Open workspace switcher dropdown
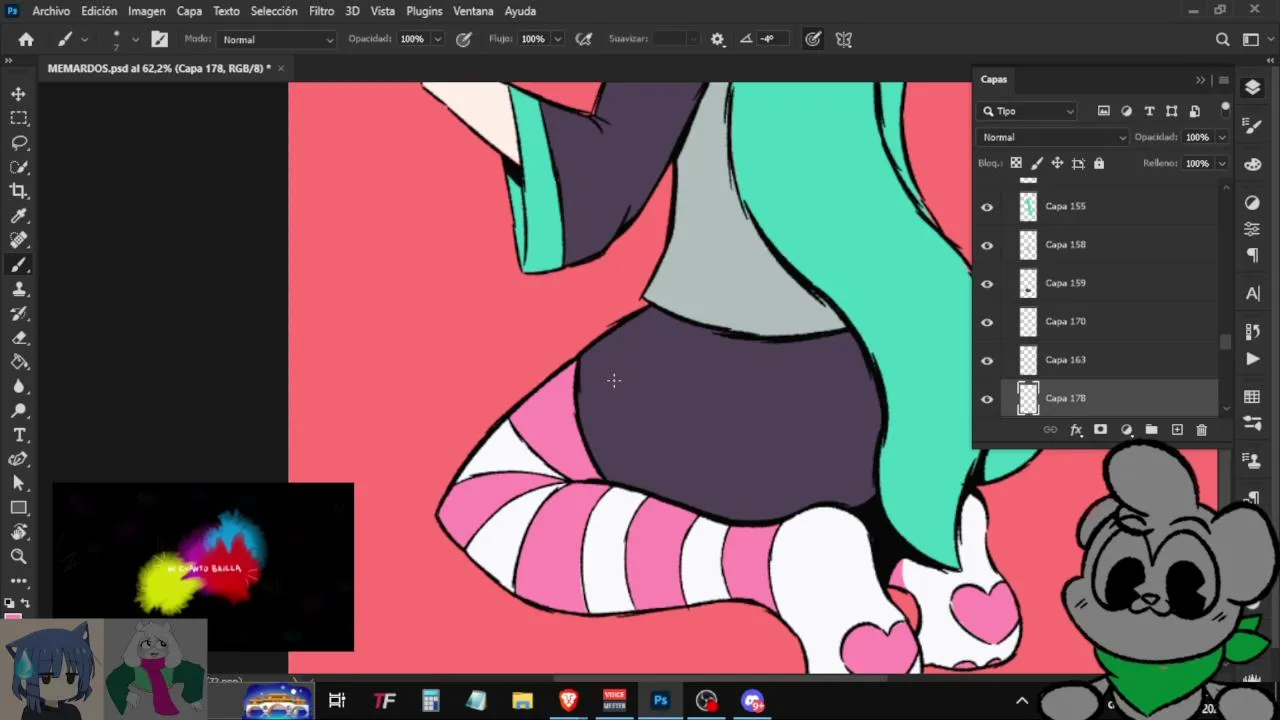The height and width of the screenshot is (720, 1280). pos(1256,39)
